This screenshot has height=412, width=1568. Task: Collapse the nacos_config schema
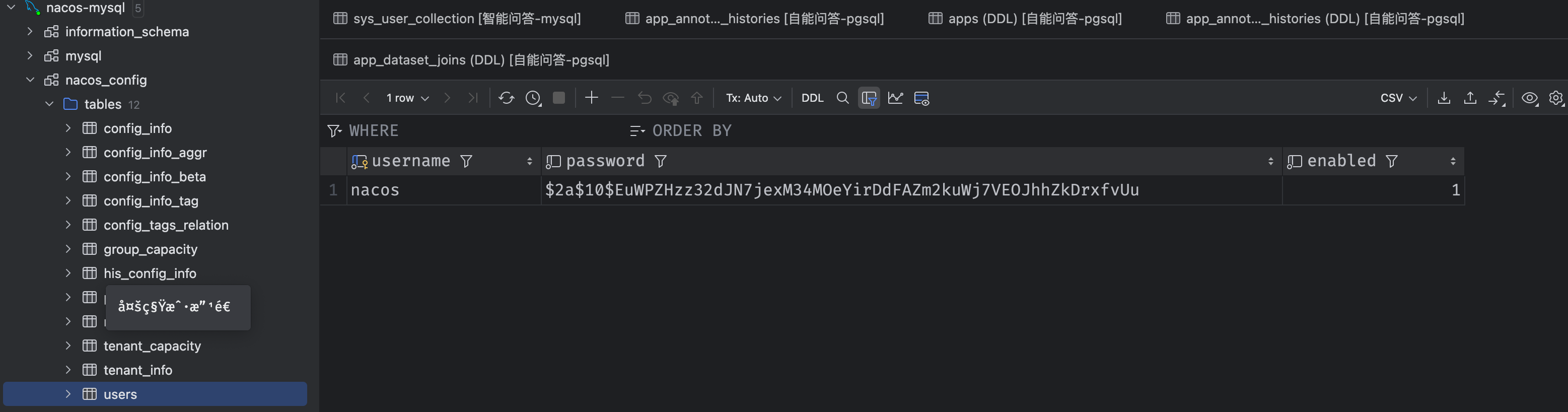(30, 80)
